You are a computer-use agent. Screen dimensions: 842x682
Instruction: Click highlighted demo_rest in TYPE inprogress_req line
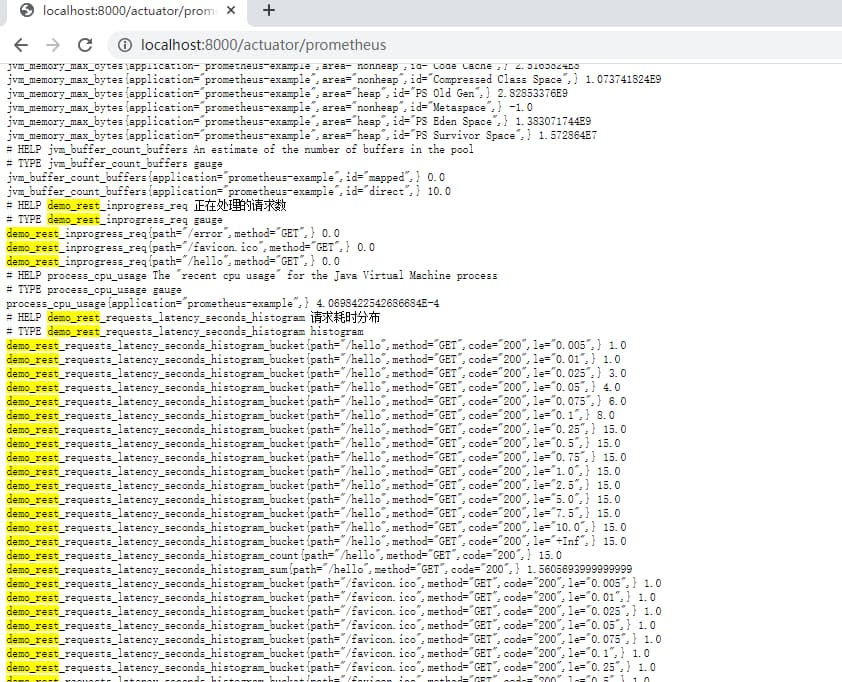click(x=73, y=219)
